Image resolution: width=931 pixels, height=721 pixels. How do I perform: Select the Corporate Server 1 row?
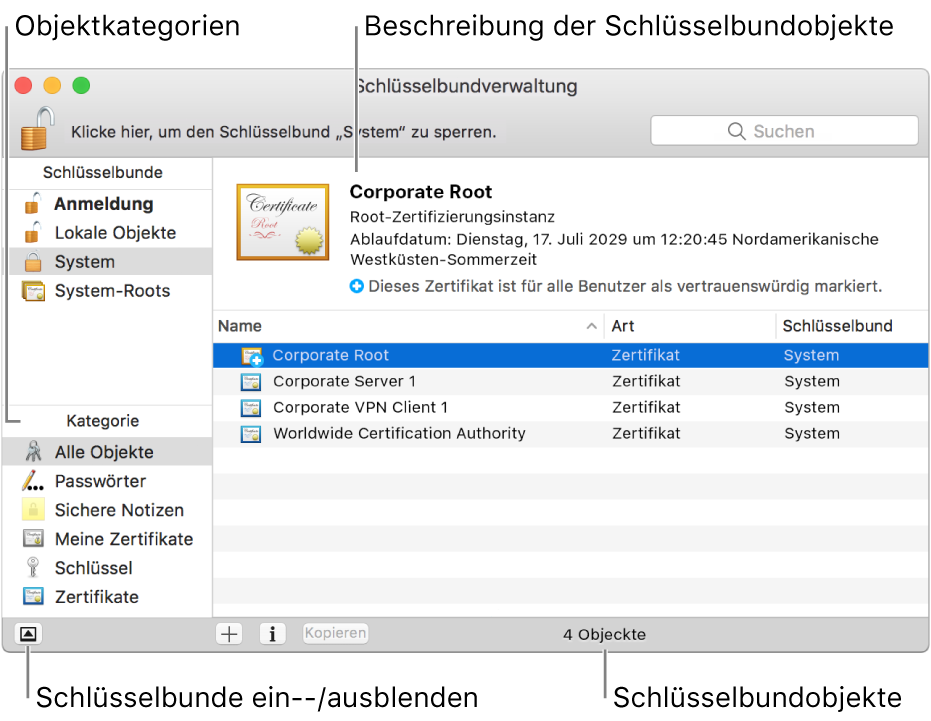pos(571,381)
